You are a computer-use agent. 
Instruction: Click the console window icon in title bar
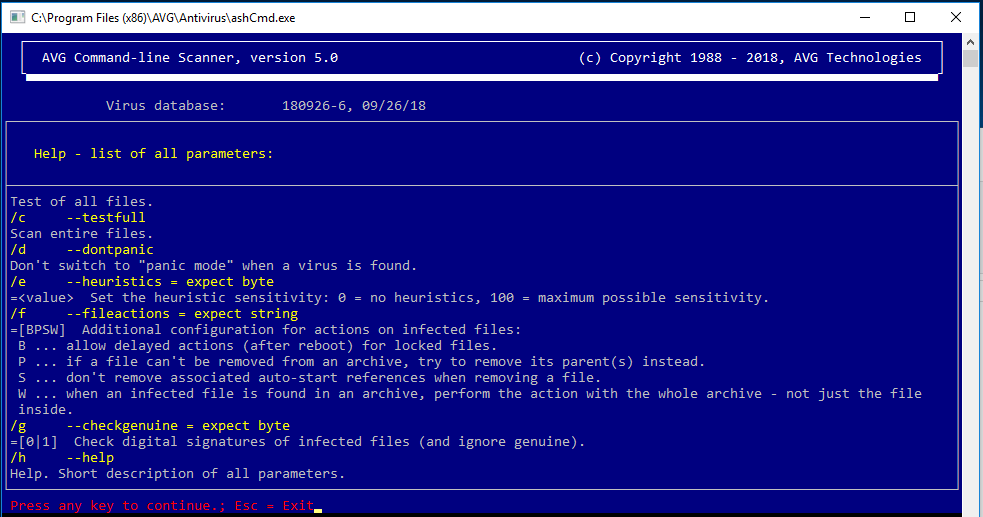(x=16, y=17)
